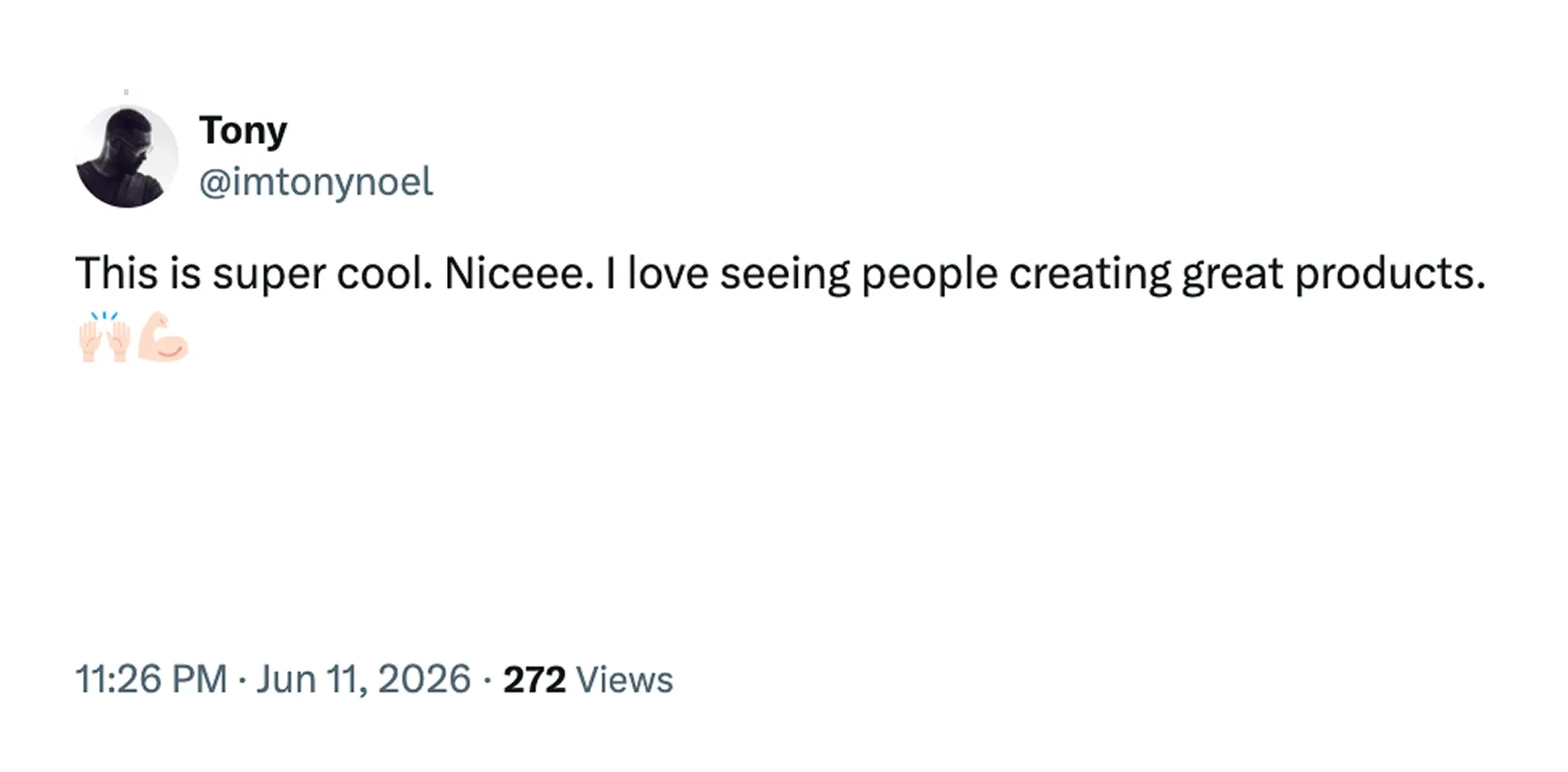Click the dot separator after 11:26 PM
The width and height of the screenshot is (1568, 772).
(x=242, y=680)
